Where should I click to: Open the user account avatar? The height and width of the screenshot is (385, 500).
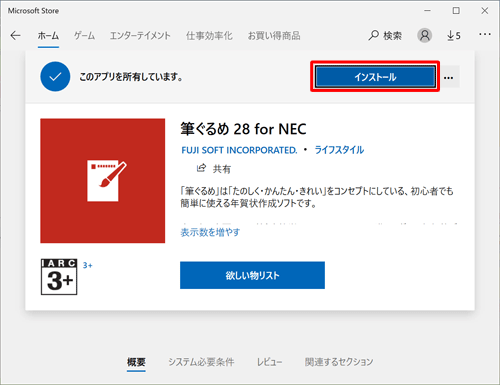pos(425,35)
